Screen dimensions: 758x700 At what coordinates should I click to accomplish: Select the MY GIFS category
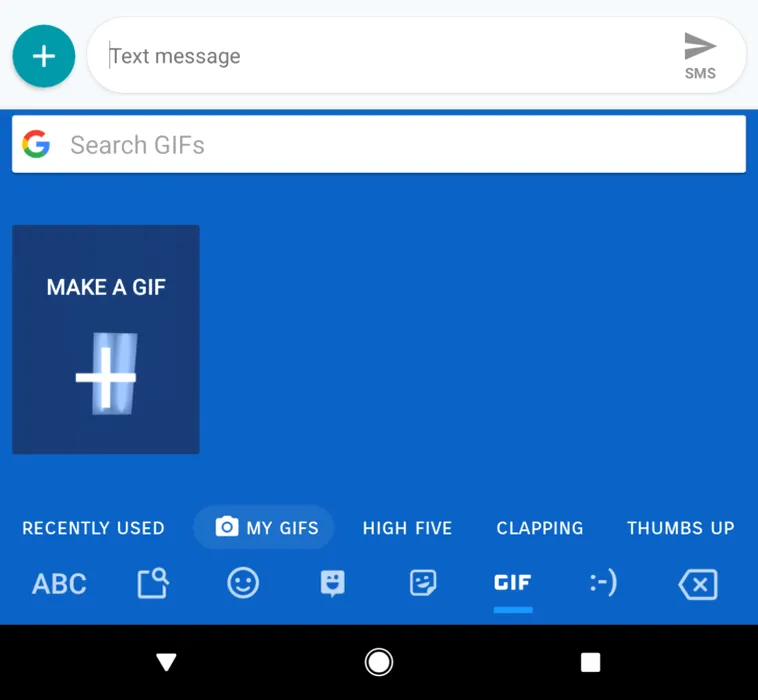click(x=264, y=527)
